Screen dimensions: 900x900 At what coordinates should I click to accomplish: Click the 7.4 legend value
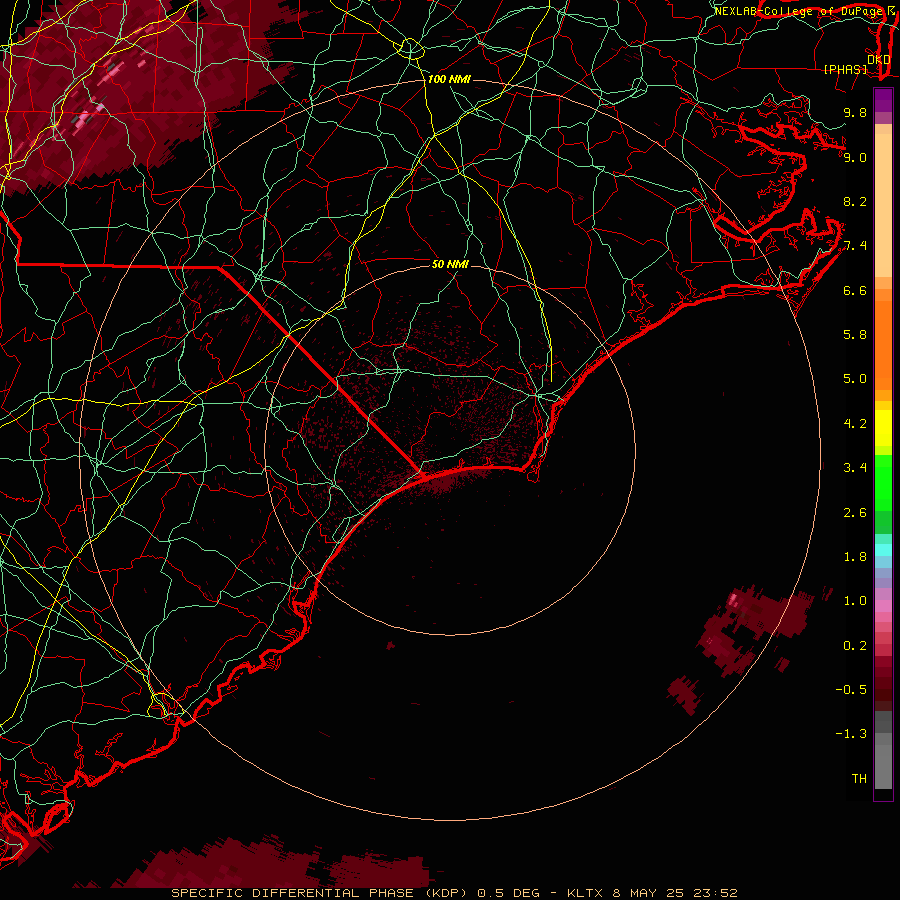click(855, 246)
